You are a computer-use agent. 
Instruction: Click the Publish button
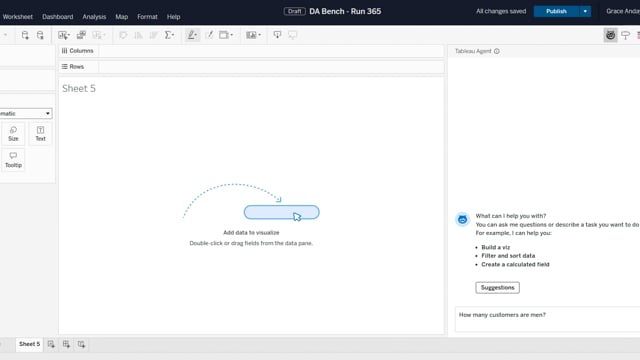point(556,11)
